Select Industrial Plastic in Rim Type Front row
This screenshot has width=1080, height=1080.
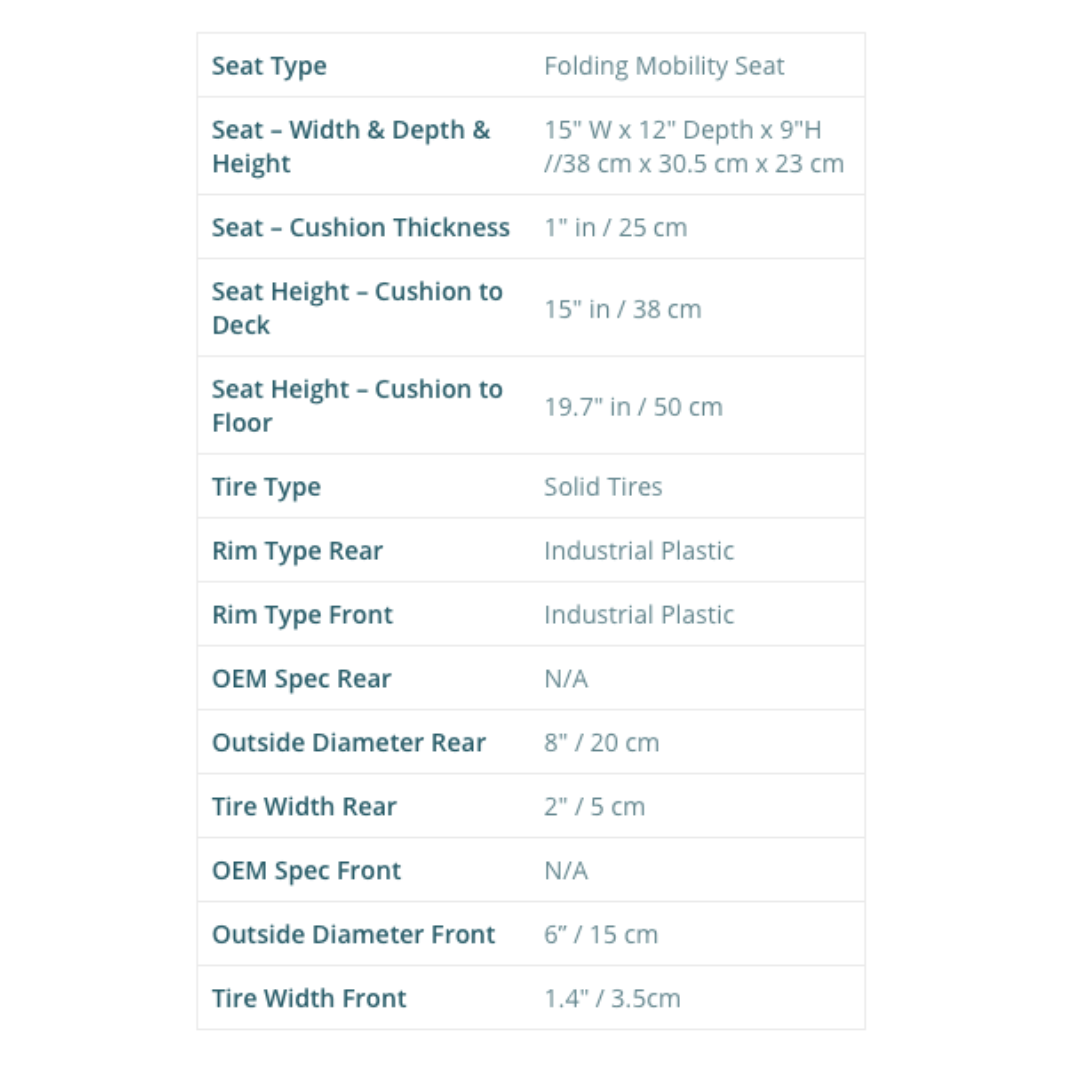coord(639,615)
